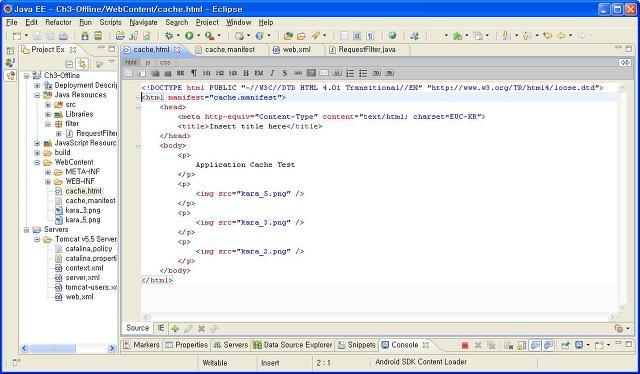Image resolution: width=640 pixels, height=374 pixels.
Task: Insert H2 heading tag icon
Action: [220, 73]
